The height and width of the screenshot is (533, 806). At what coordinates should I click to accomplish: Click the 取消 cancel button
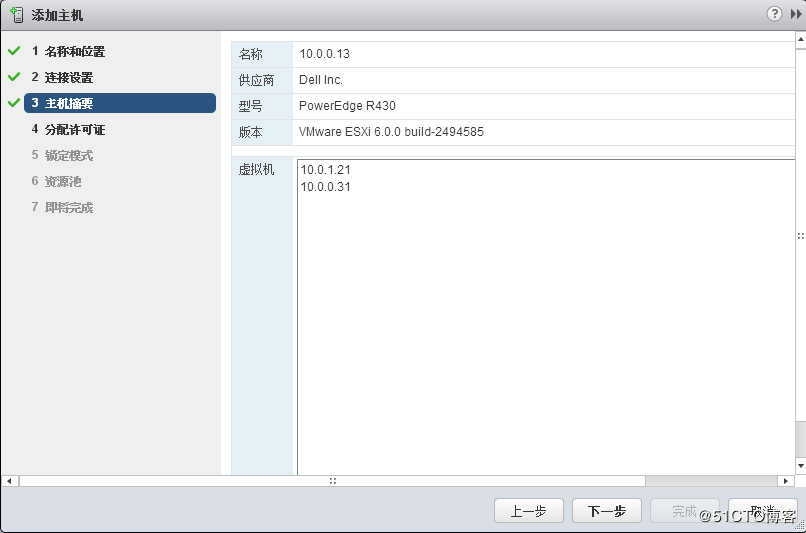[x=763, y=511]
